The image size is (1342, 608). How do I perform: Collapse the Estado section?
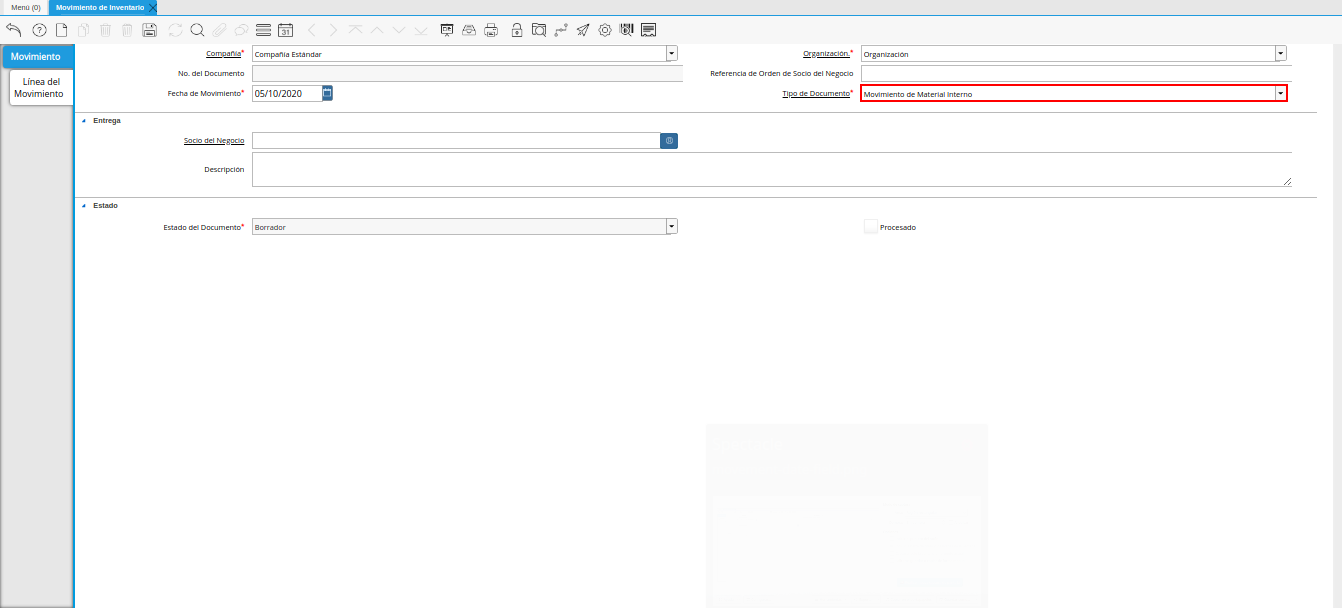(x=84, y=205)
